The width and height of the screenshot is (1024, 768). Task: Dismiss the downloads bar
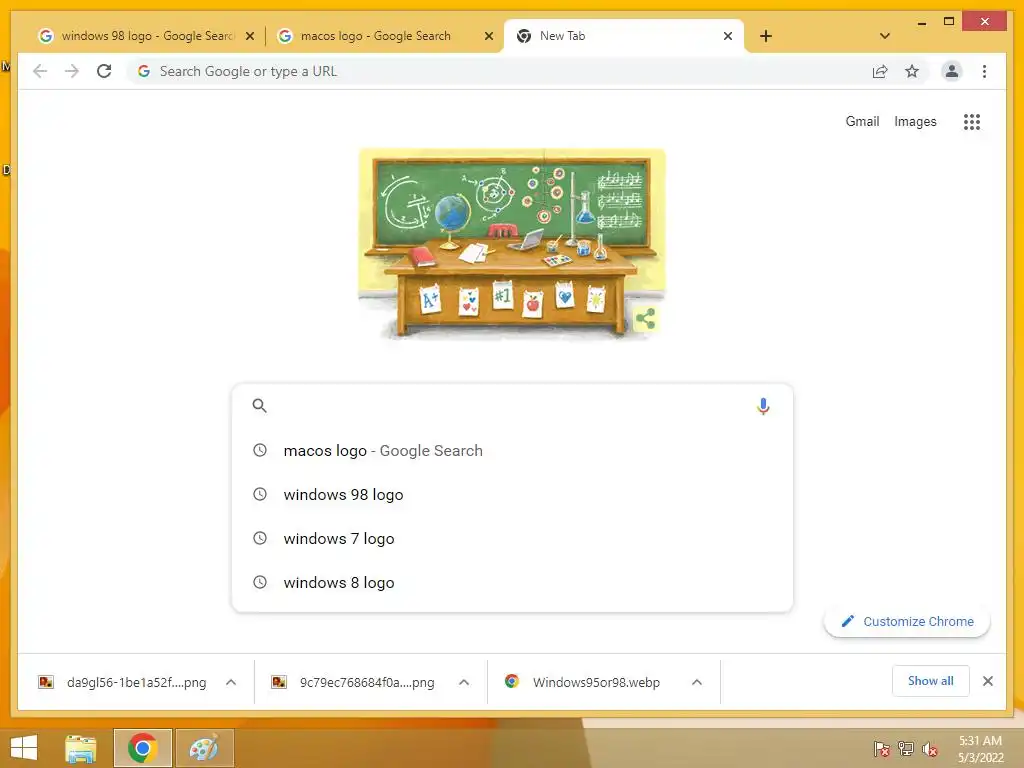pos(987,681)
